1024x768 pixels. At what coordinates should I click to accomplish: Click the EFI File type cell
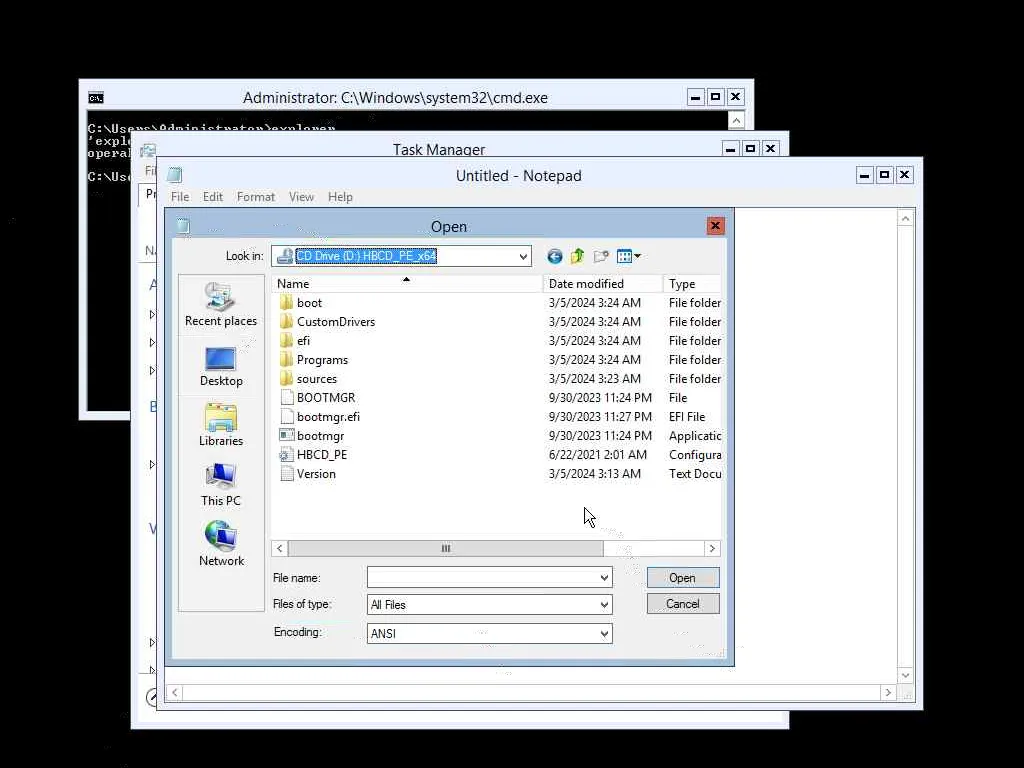coord(687,416)
